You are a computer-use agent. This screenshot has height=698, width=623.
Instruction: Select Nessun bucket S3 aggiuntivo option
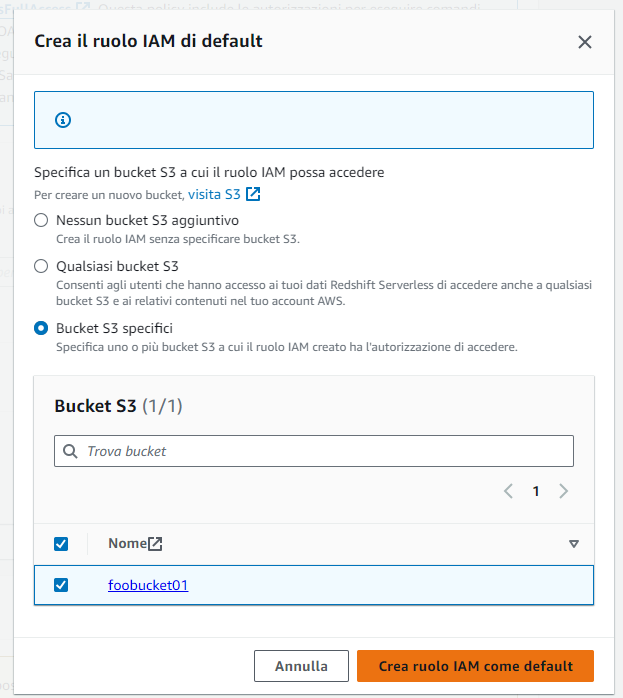pyautogui.click(x=41, y=220)
